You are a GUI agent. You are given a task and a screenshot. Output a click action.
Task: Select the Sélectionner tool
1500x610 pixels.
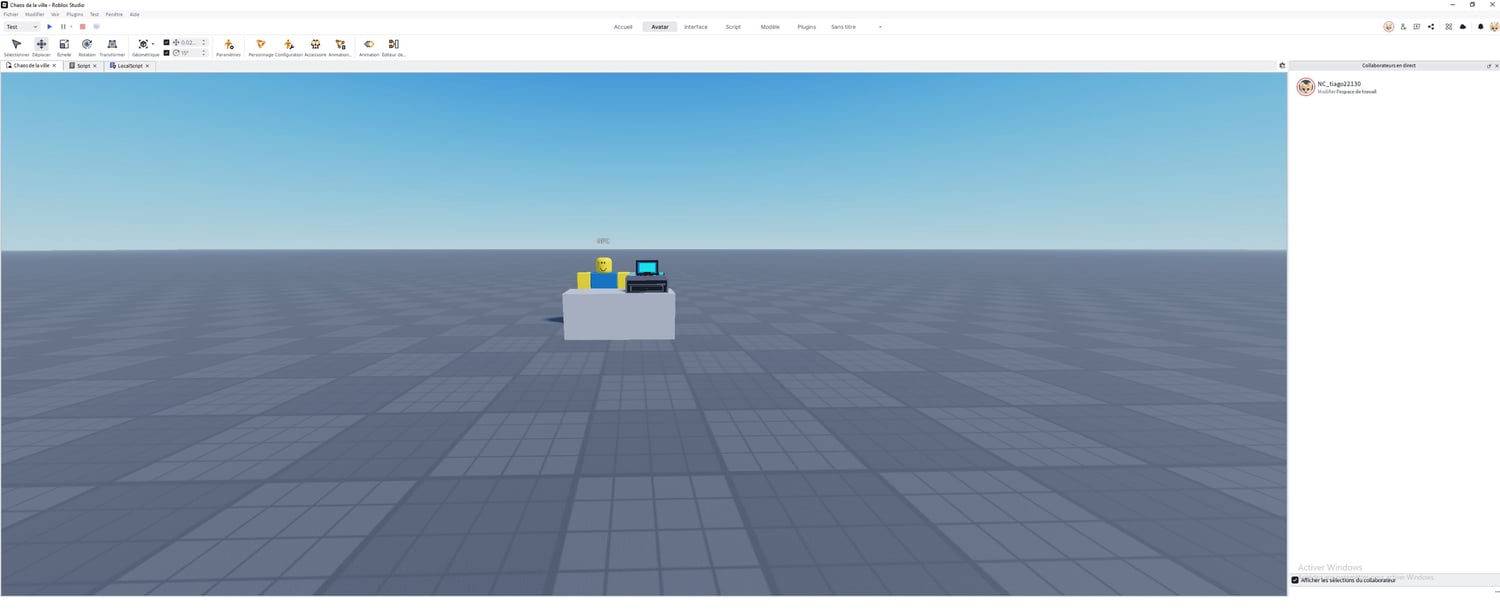[16, 47]
